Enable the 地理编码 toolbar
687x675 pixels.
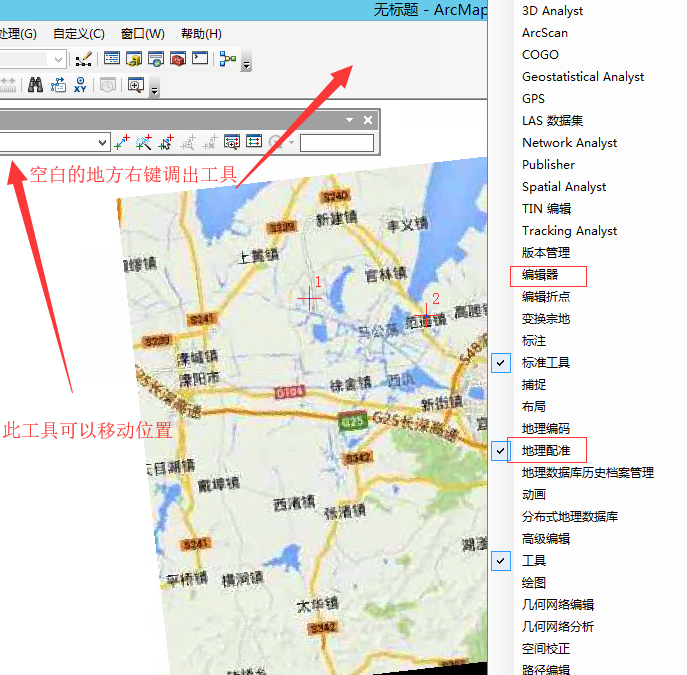[546, 429]
